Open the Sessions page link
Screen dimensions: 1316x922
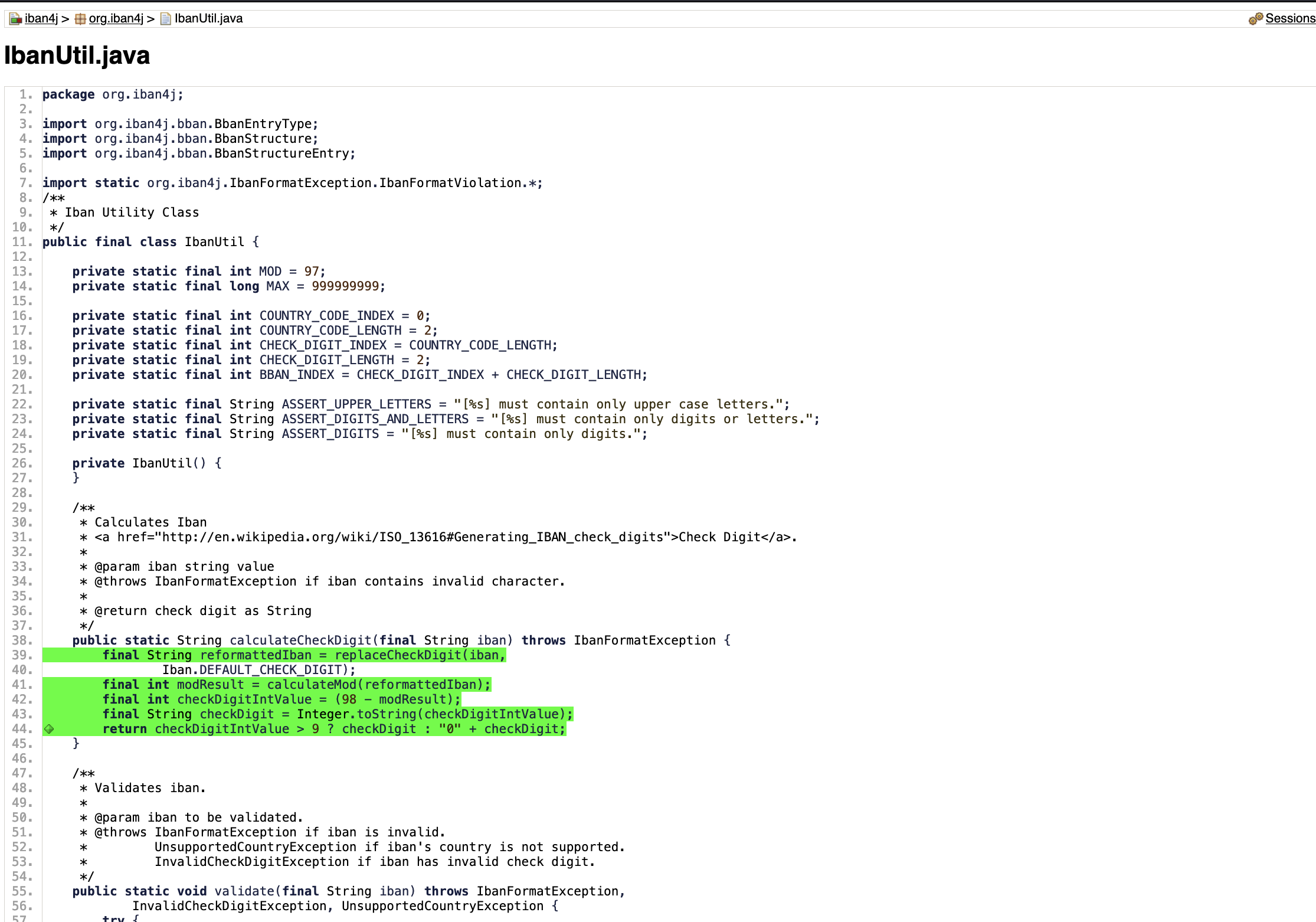(x=1290, y=18)
